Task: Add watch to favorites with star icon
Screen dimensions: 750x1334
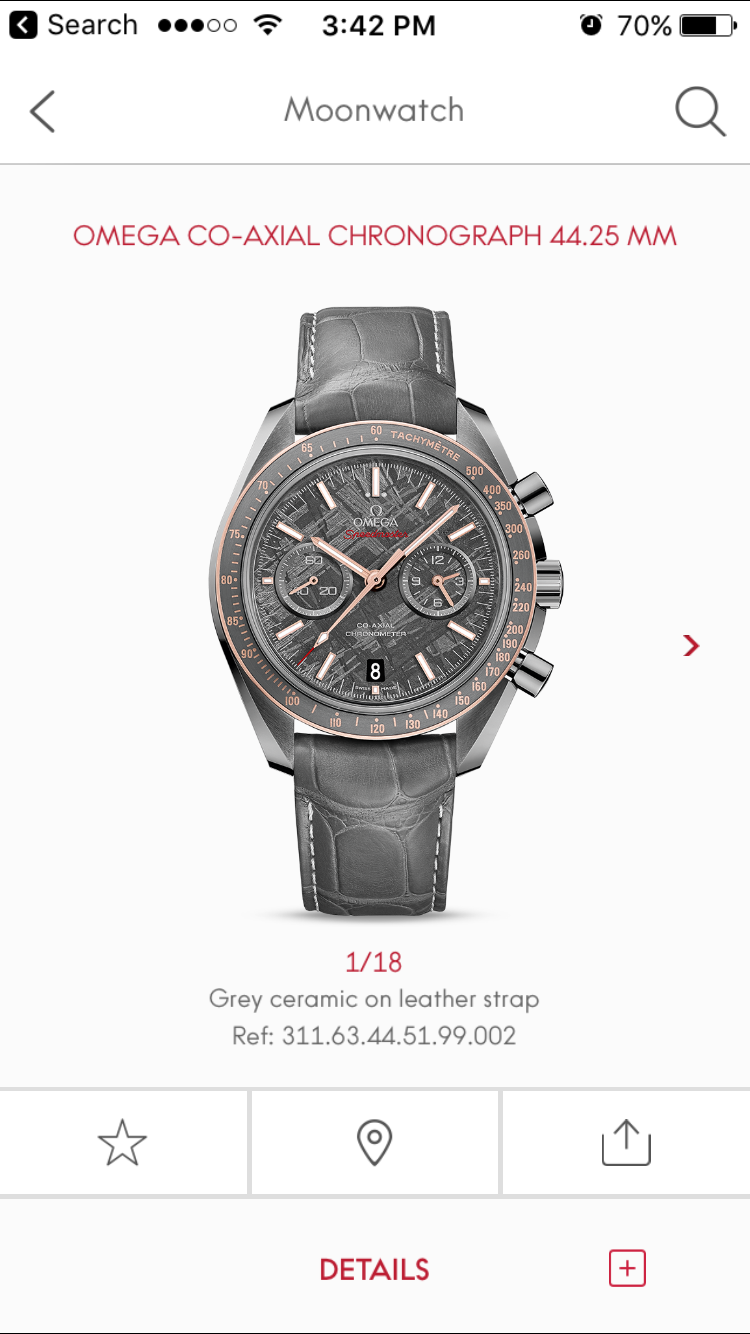Action: (123, 1142)
